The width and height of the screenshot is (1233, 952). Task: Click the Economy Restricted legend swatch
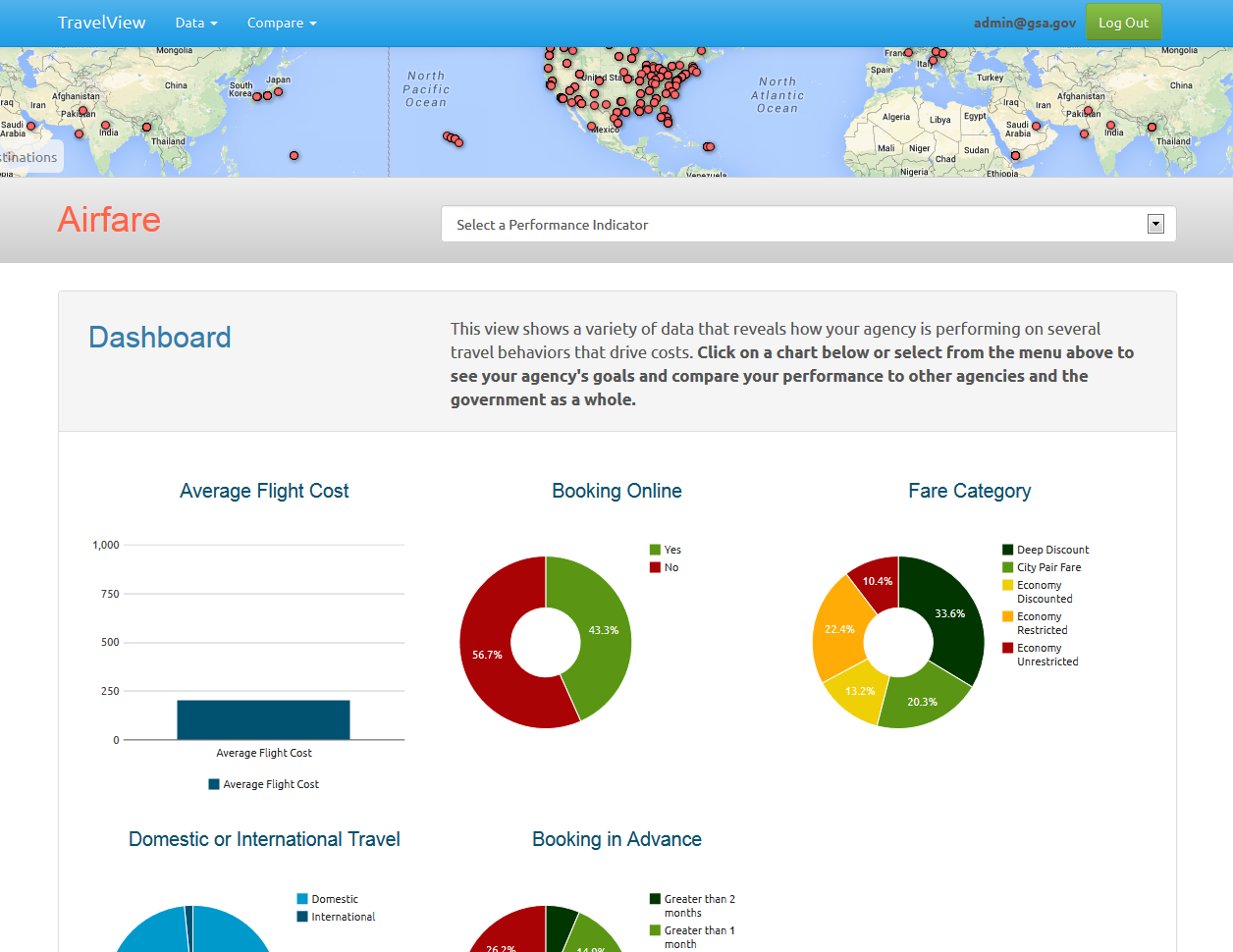click(1008, 616)
